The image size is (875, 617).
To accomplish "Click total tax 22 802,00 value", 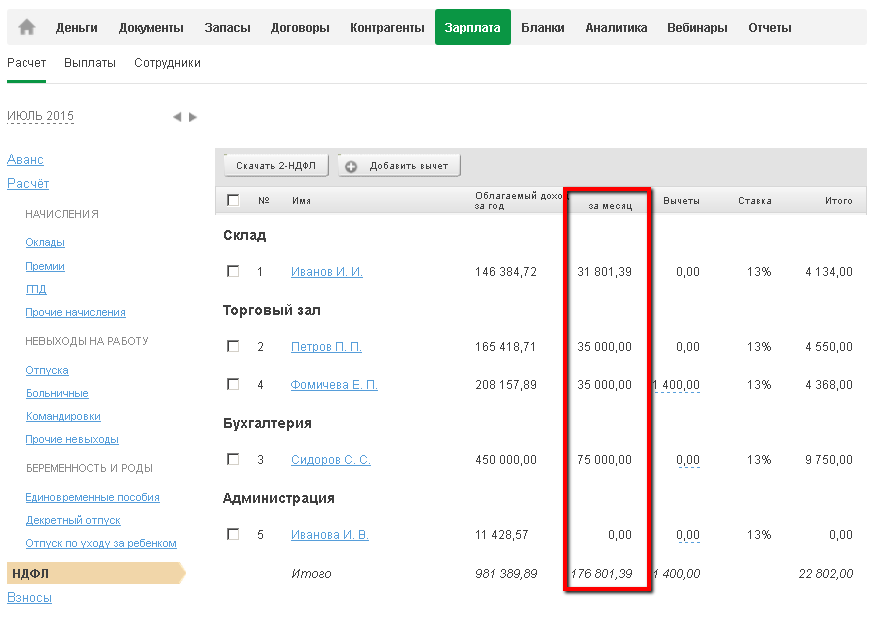I will [x=826, y=573].
